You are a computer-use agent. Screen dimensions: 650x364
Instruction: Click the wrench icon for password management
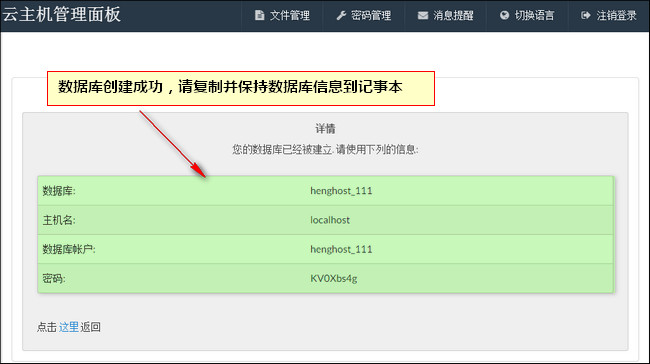341,15
